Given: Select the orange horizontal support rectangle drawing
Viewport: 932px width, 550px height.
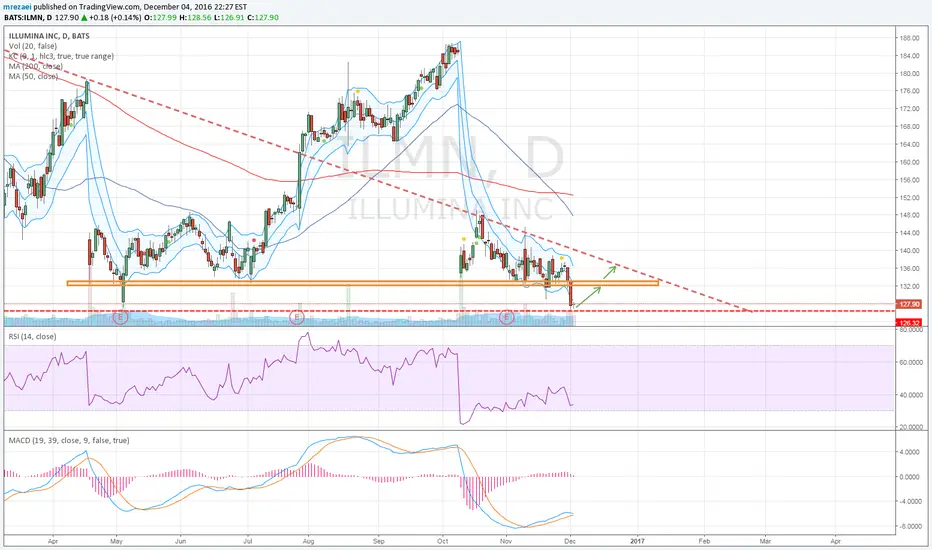Looking at the screenshot, I should click(x=363, y=283).
